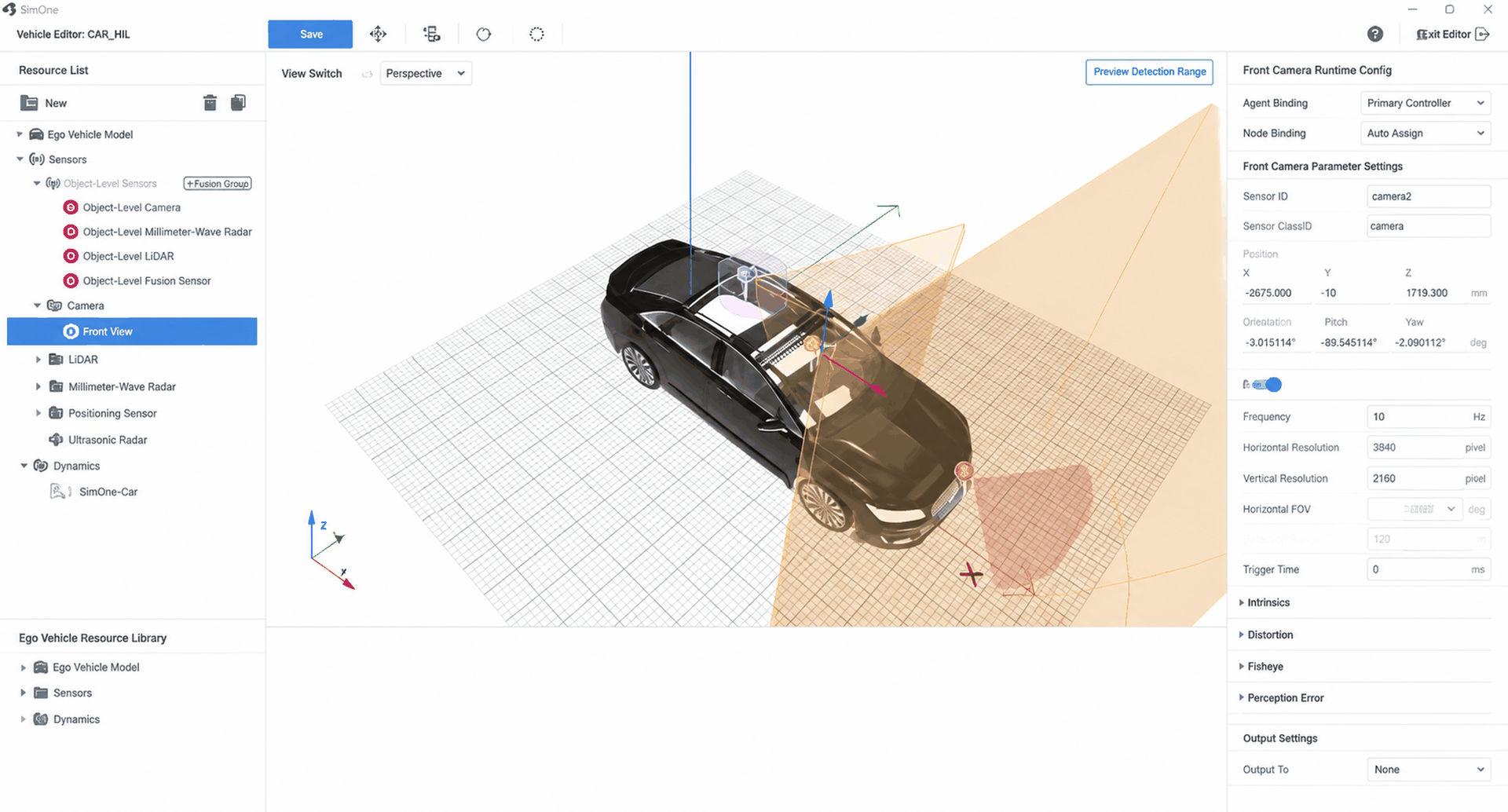The width and height of the screenshot is (1508, 812).
Task: Collapse Object-Level Sensors group
Action: tap(36, 184)
